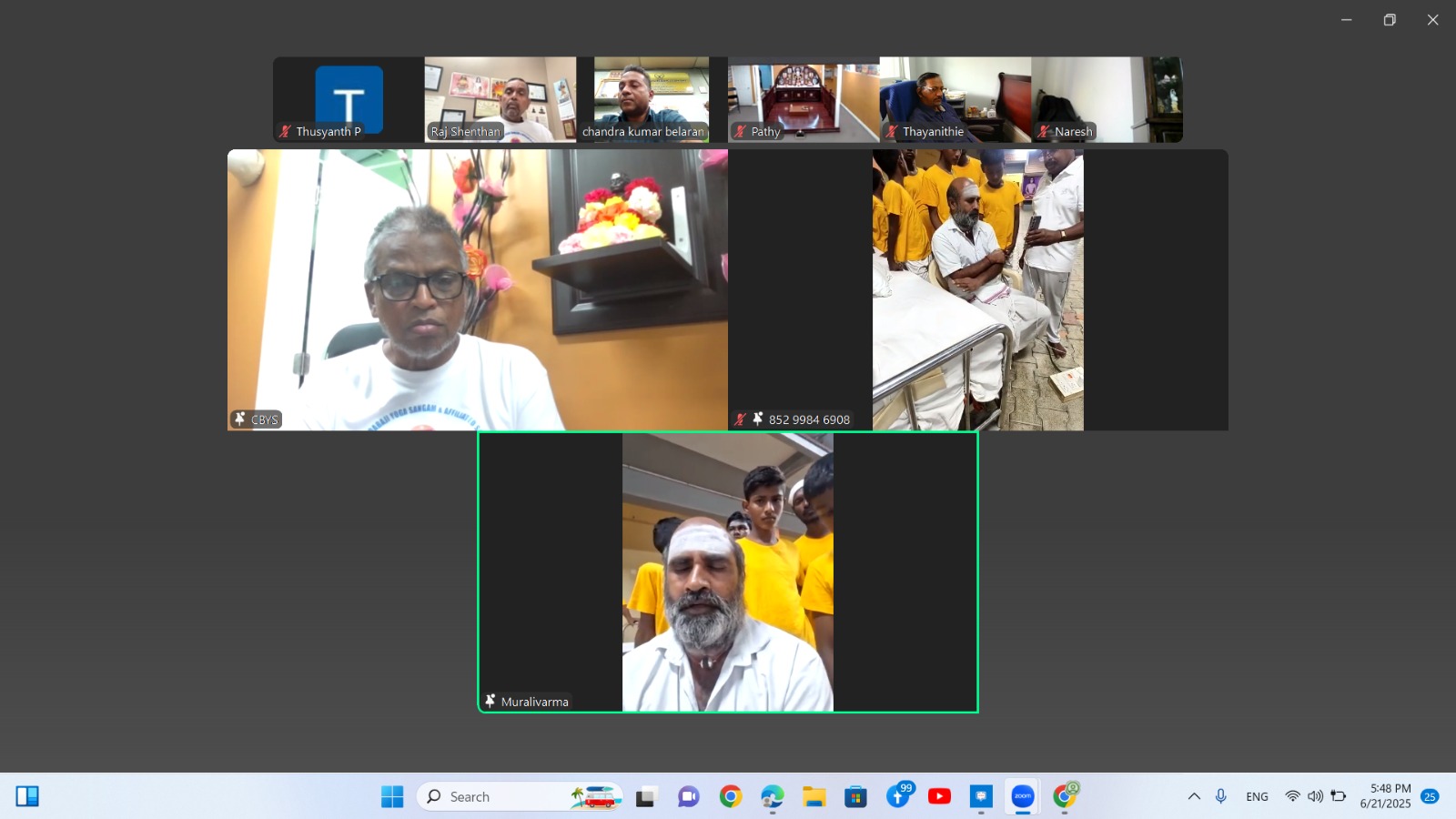Select Thusyanth P's participant tile
The width and height of the screenshot is (1456, 819).
[349, 99]
